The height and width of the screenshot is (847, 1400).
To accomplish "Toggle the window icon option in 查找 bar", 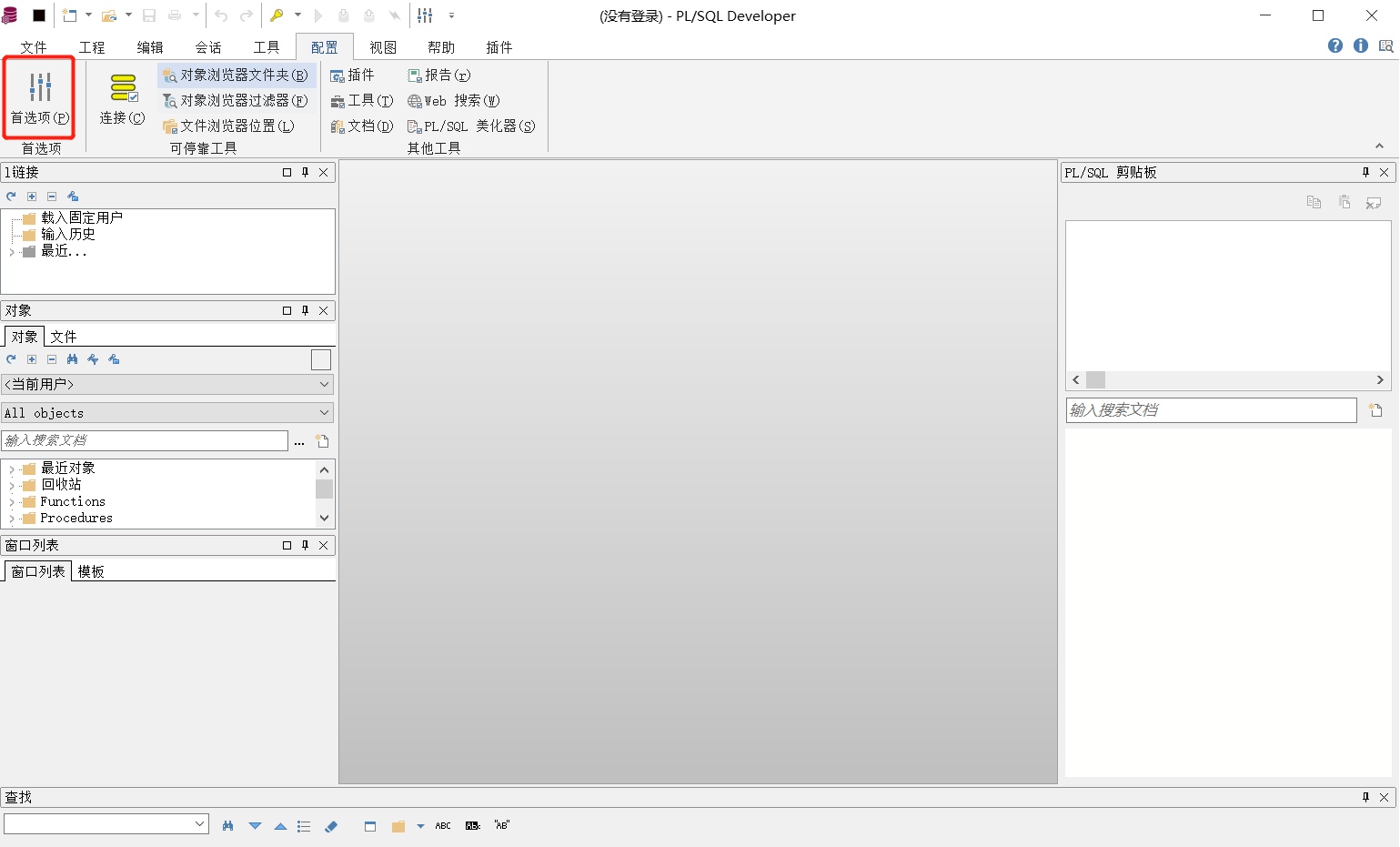I will coord(370,826).
